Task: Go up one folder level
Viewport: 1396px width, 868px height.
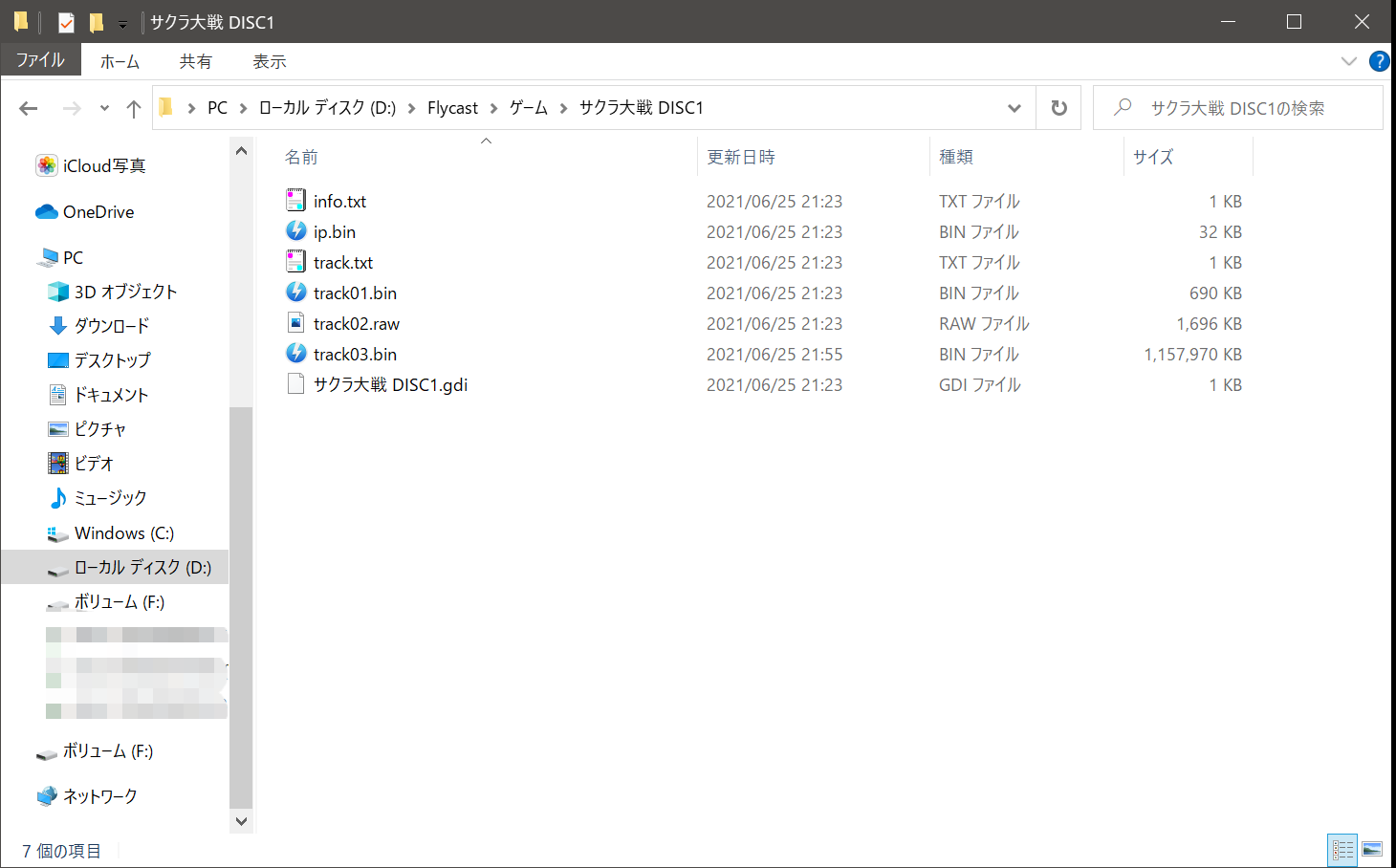Action: 134,108
